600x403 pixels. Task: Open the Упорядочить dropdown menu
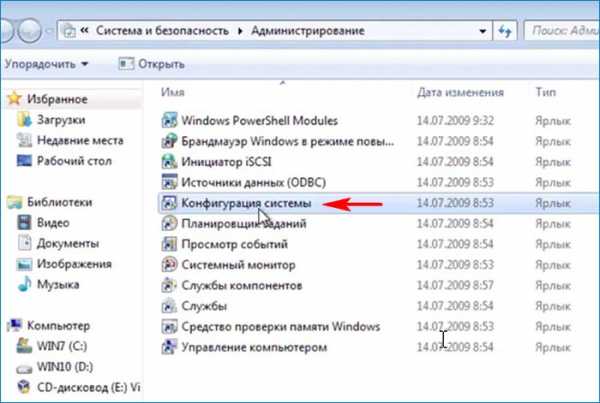[x=46, y=64]
